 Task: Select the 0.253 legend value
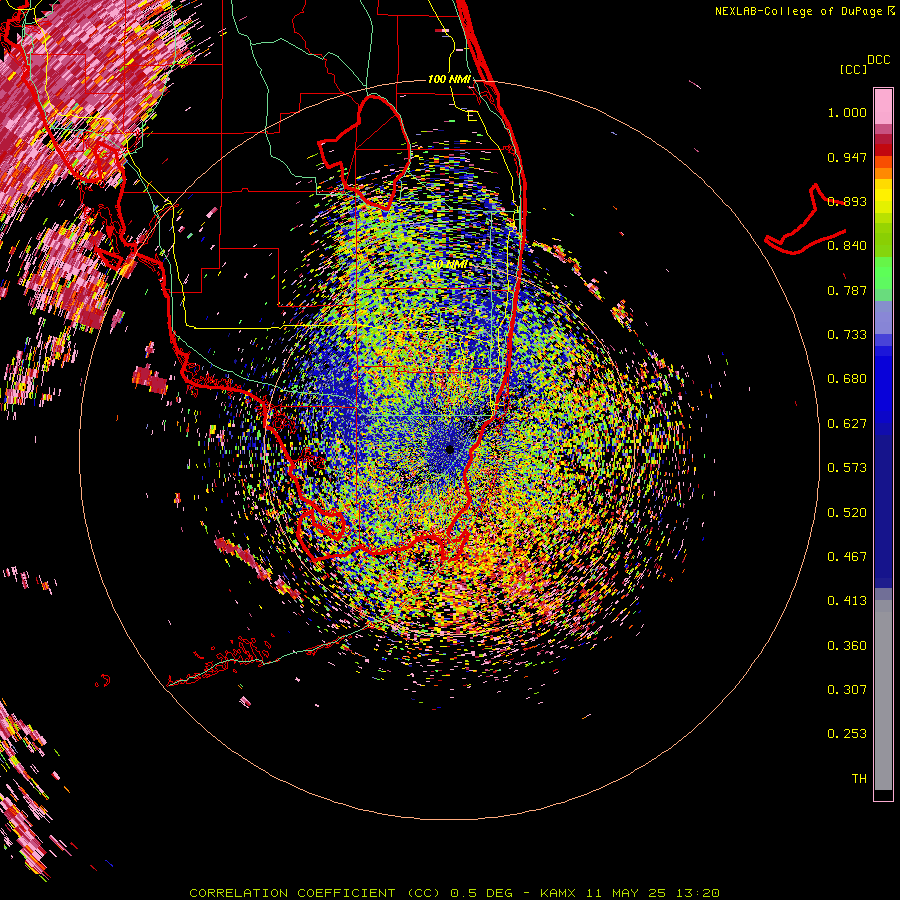(x=847, y=734)
